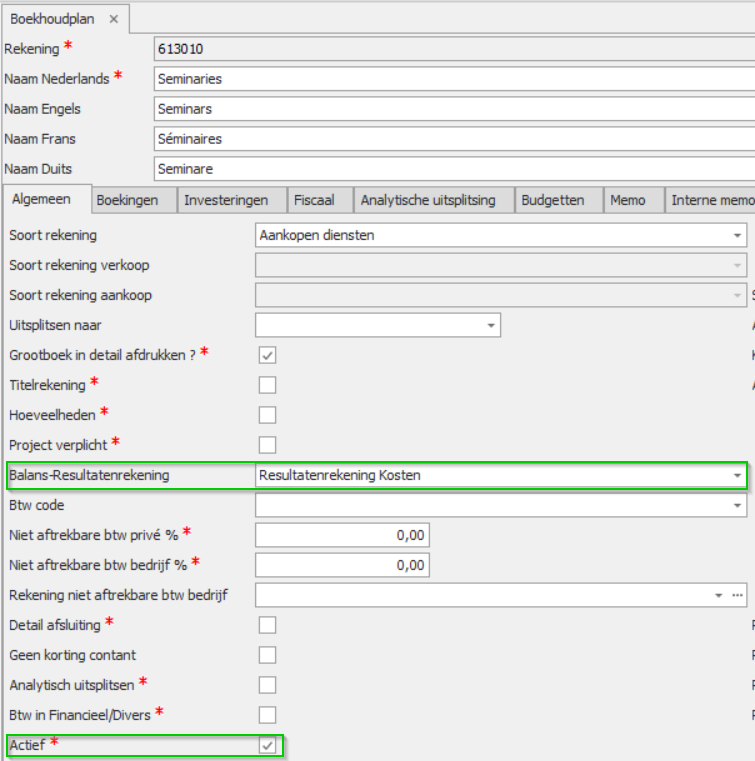
Task: Switch to the Boekingen tab
Action: coord(127,200)
